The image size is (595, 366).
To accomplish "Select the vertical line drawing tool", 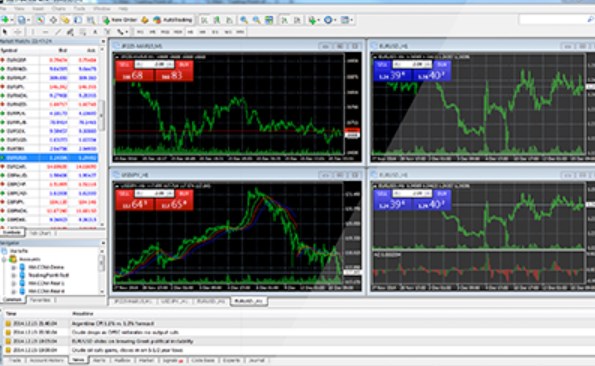I will pos(33,32).
